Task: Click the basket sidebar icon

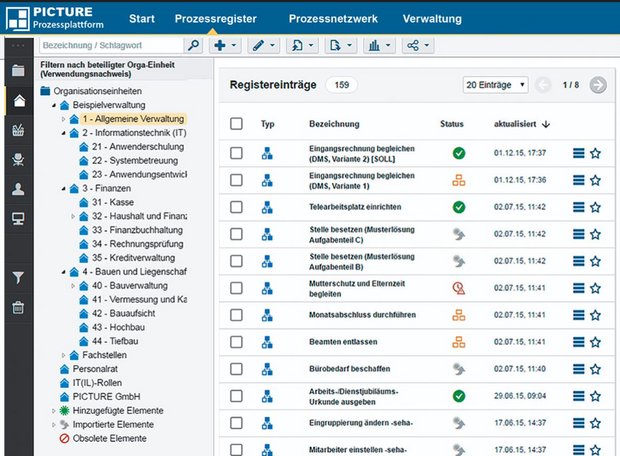Action: pyautogui.click(x=18, y=130)
